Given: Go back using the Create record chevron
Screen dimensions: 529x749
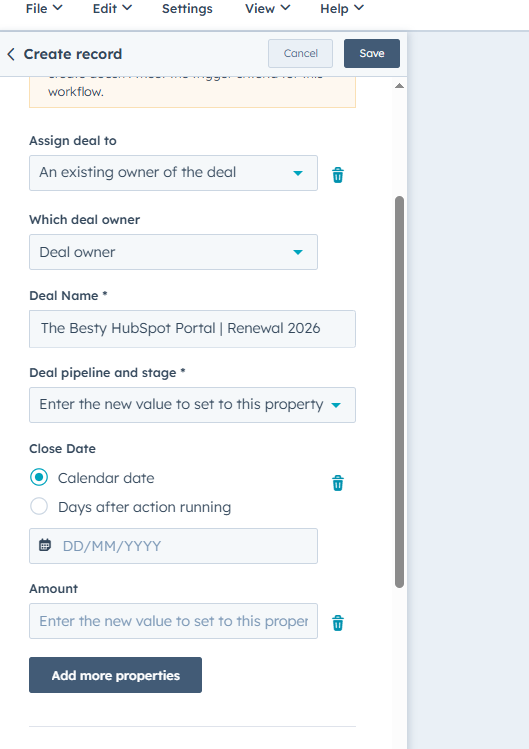Looking at the screenshot, I should pyautogui.click(x=11, y=54).
